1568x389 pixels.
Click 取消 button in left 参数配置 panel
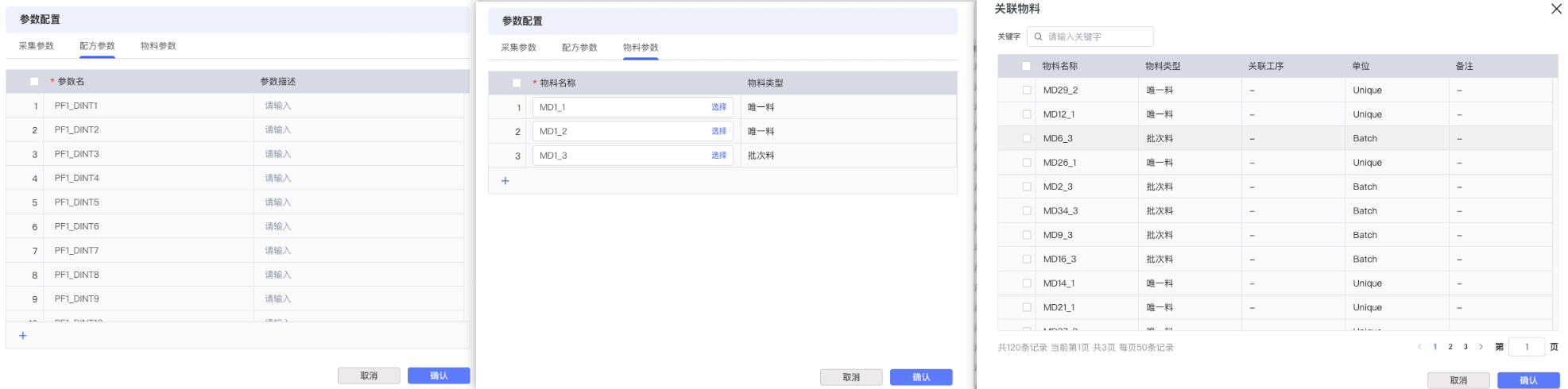[x=369, y=376]
